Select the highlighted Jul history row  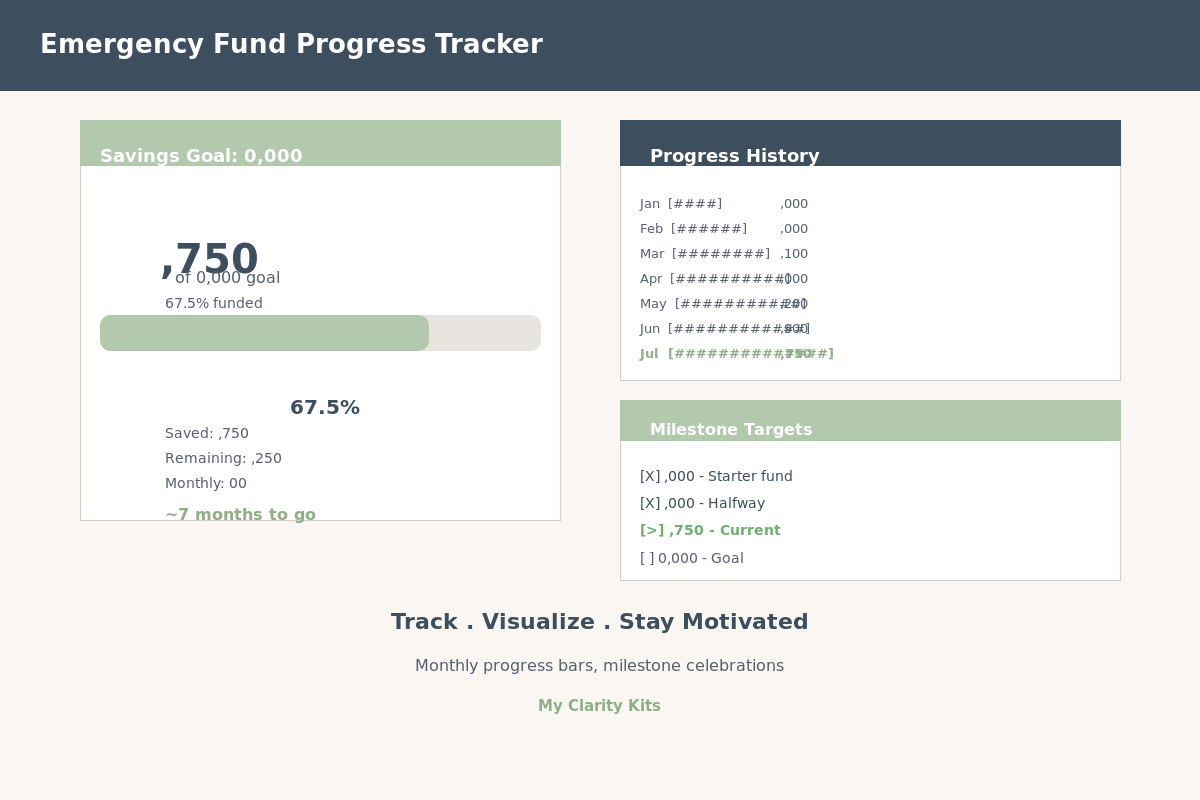tap(736, 354)
